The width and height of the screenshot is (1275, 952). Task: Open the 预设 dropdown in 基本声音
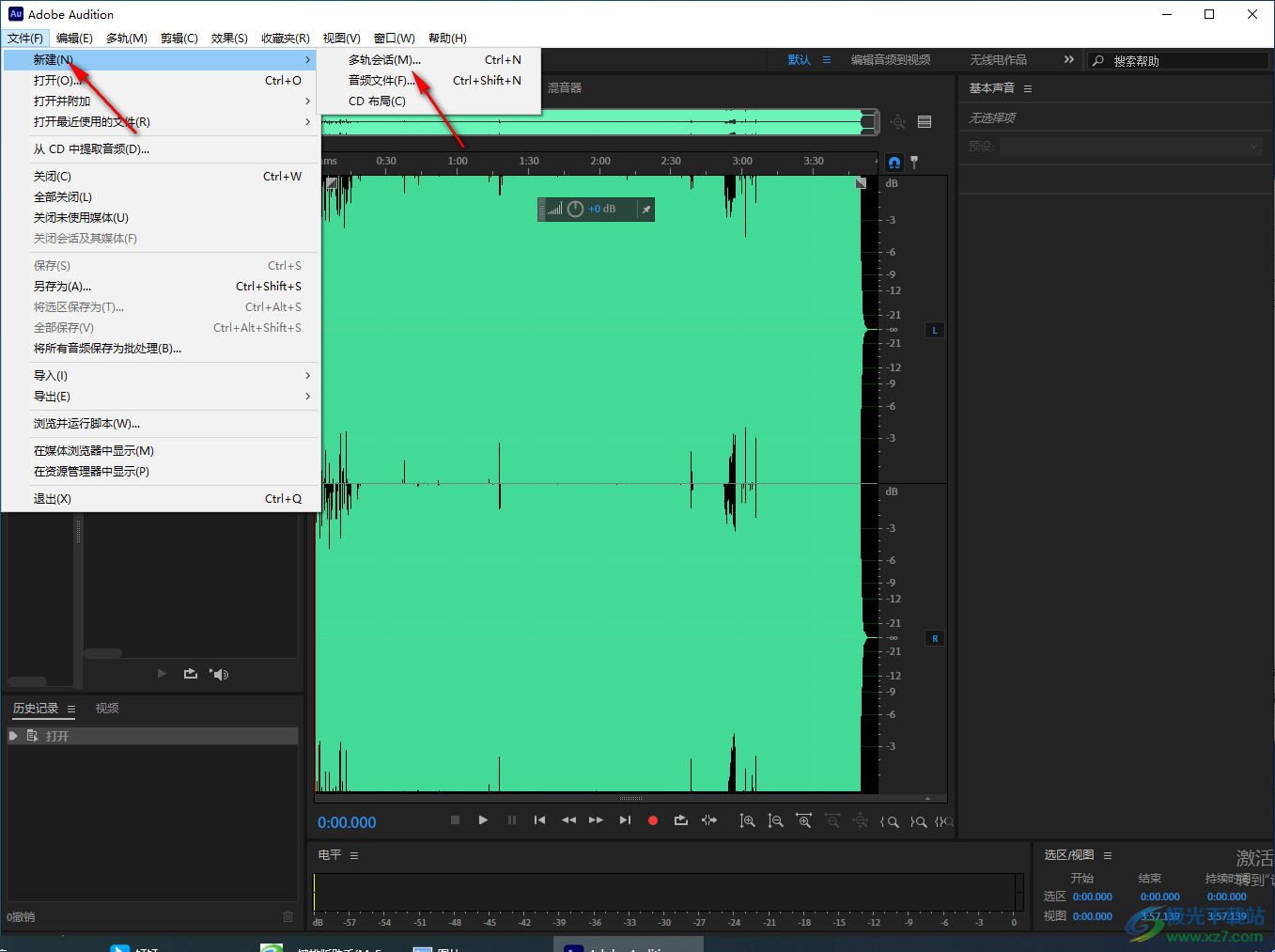click(x=1131, y=147)
